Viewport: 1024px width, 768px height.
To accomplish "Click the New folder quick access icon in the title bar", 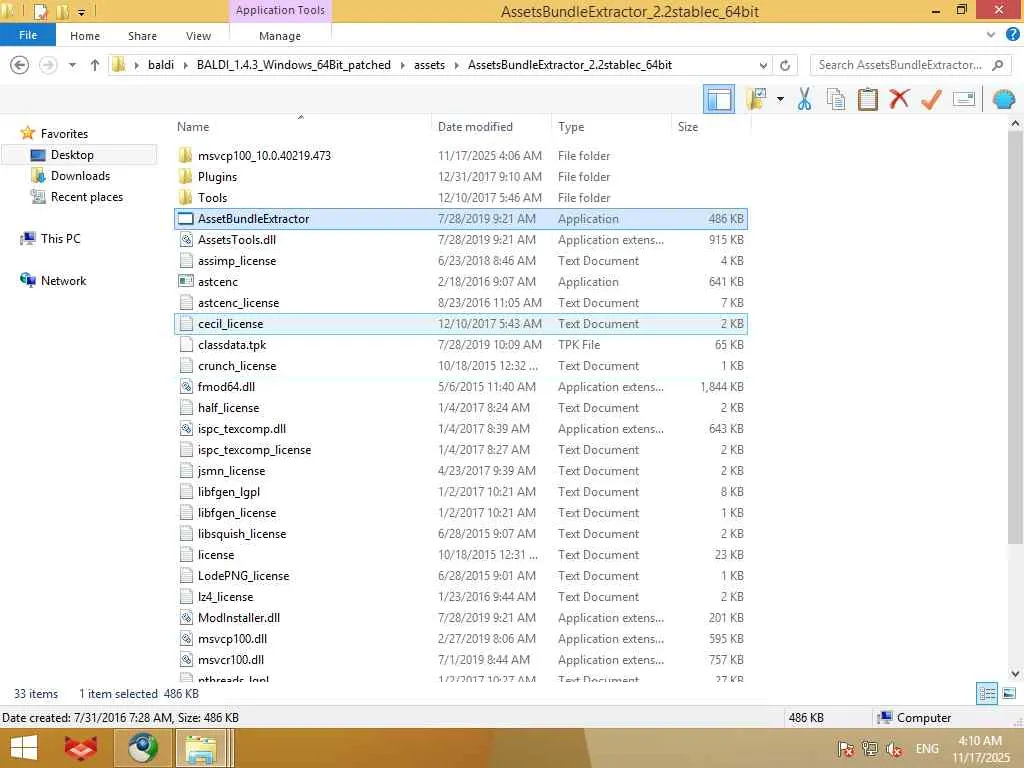I will [x=63, y=11].
